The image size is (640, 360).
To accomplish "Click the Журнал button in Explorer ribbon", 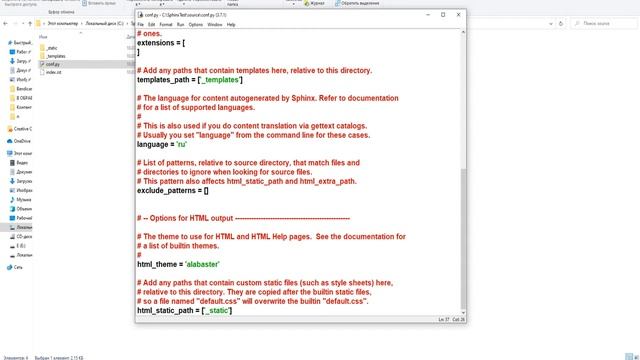I will [314, 3].
